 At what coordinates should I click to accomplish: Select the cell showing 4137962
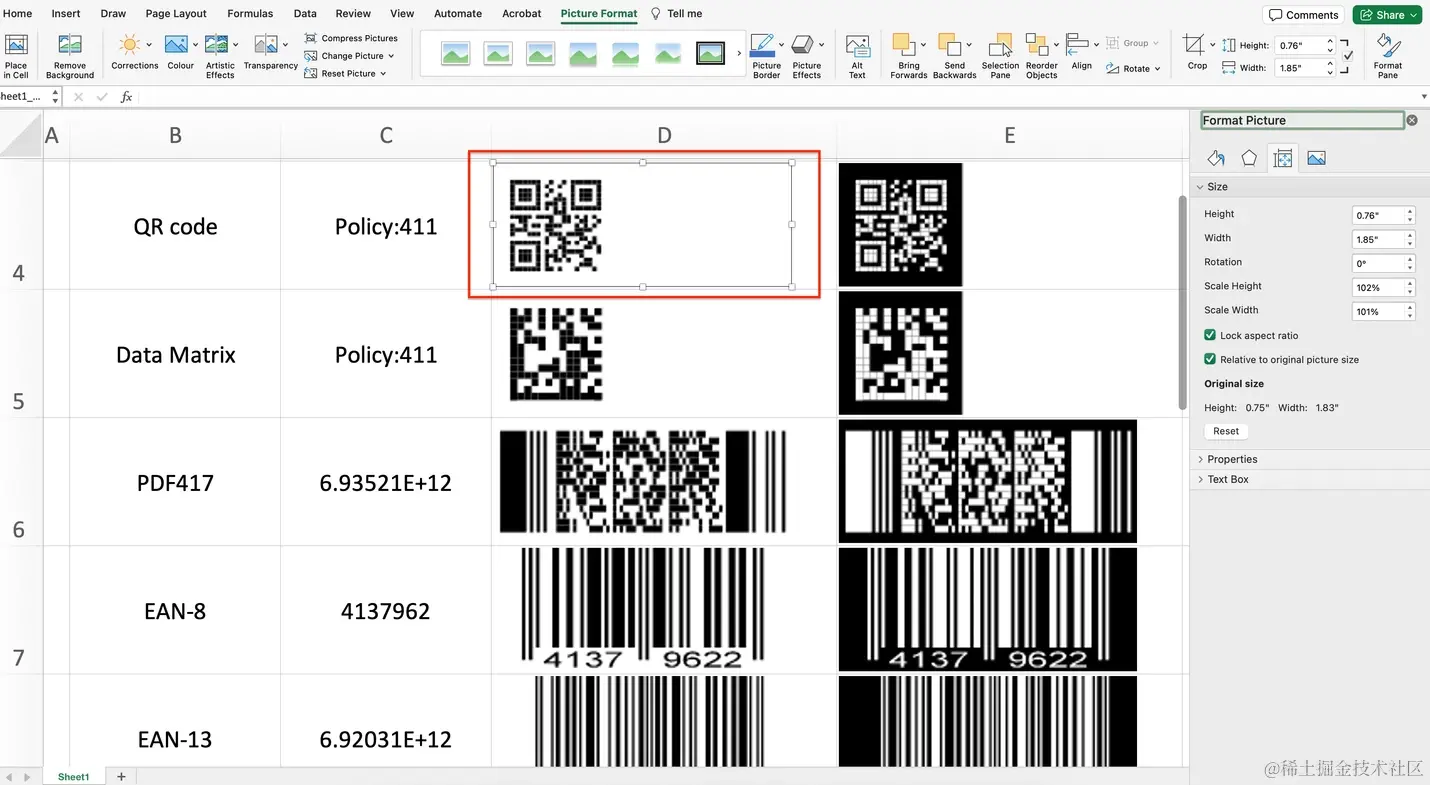coord(386,610)
